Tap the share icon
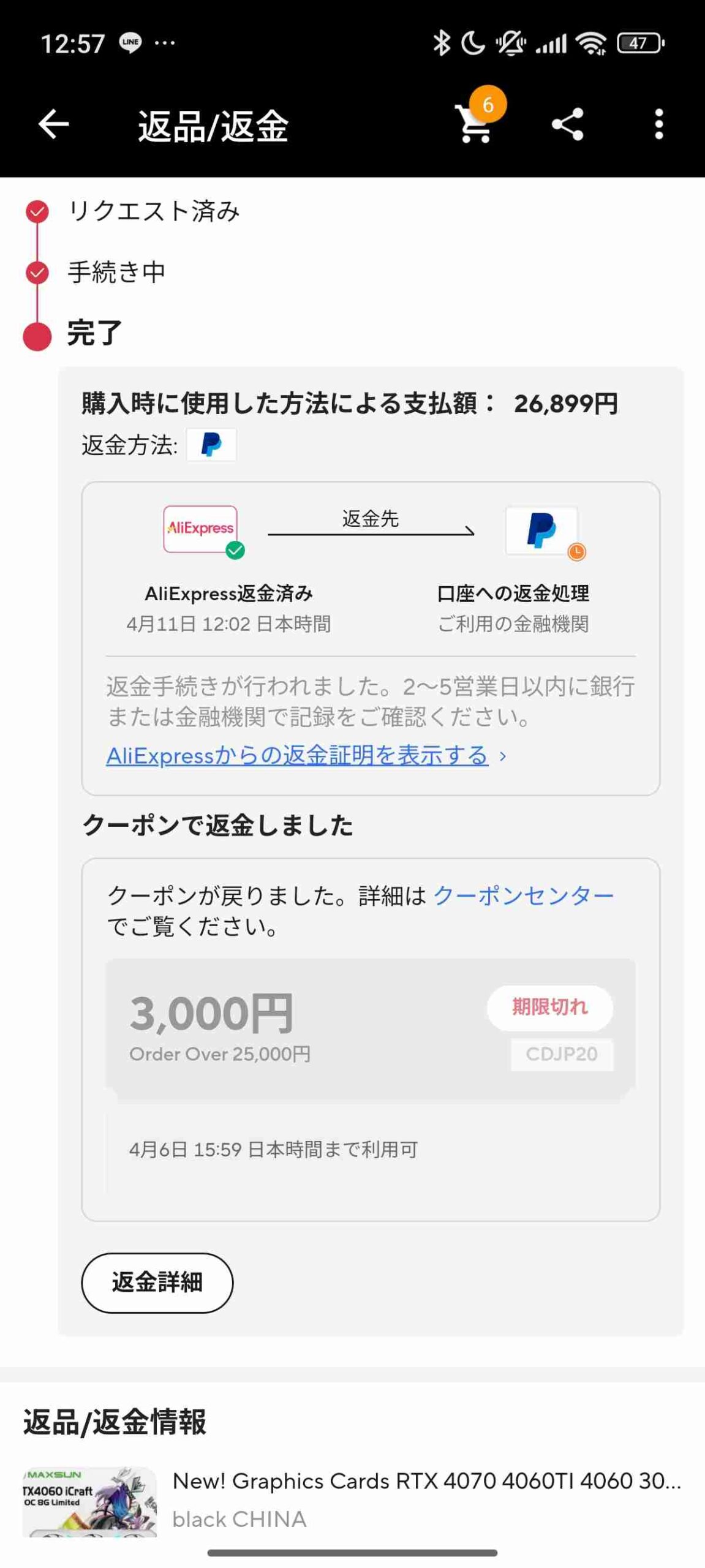 [x=567, y=124]
